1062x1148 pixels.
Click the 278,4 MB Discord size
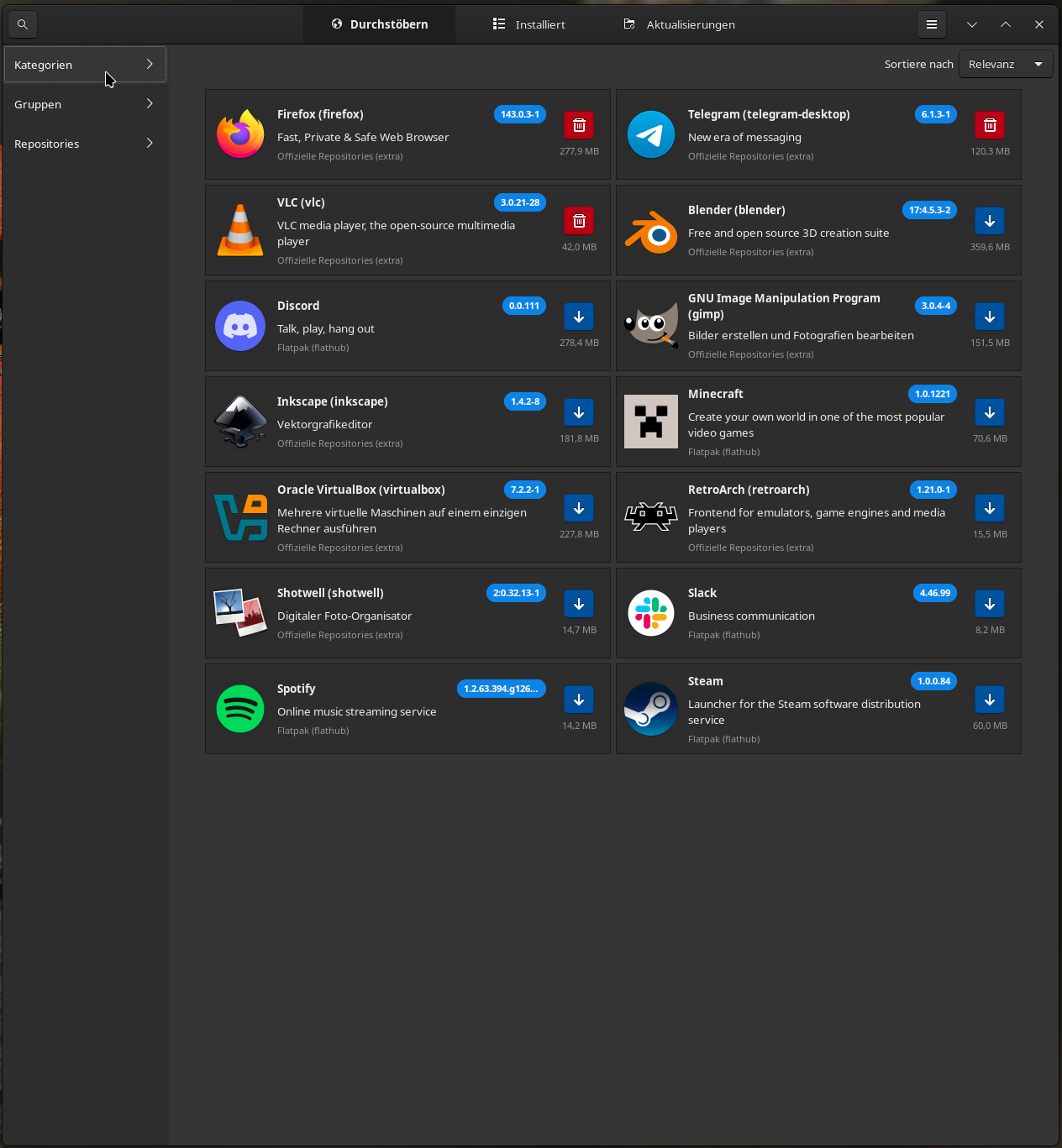click(x=579, y=343)
